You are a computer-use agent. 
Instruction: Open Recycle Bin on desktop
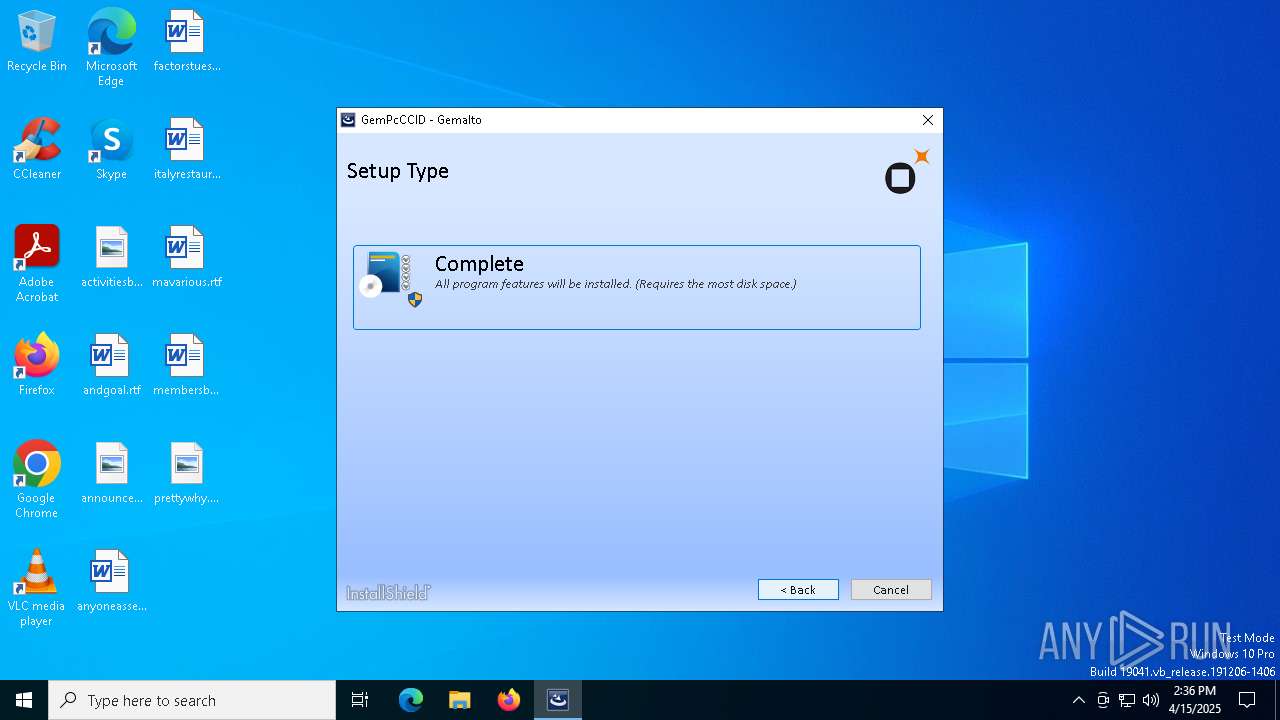37,42
